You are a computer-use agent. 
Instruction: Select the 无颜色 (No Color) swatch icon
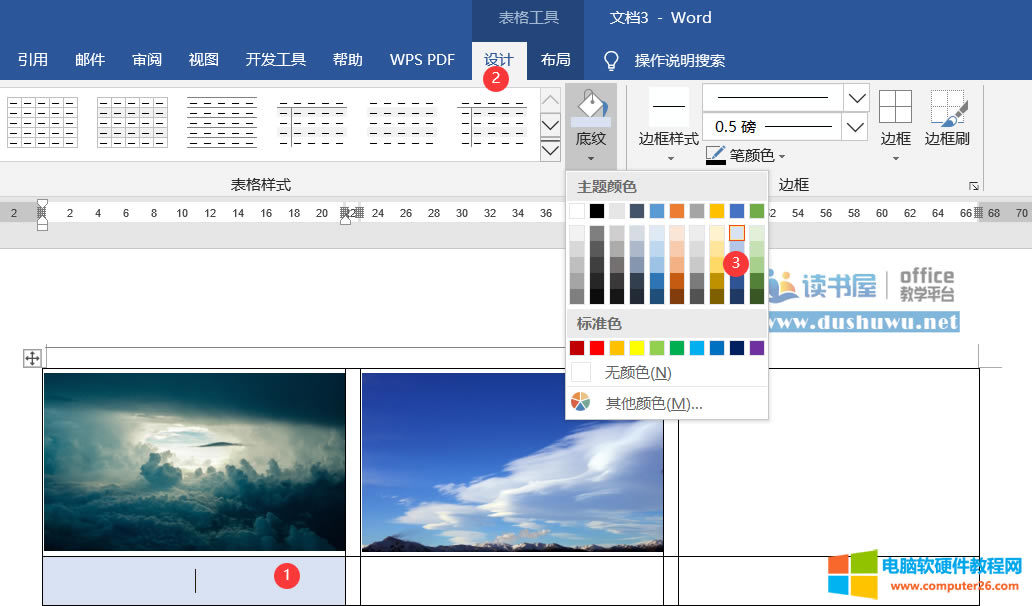(581, 371)
